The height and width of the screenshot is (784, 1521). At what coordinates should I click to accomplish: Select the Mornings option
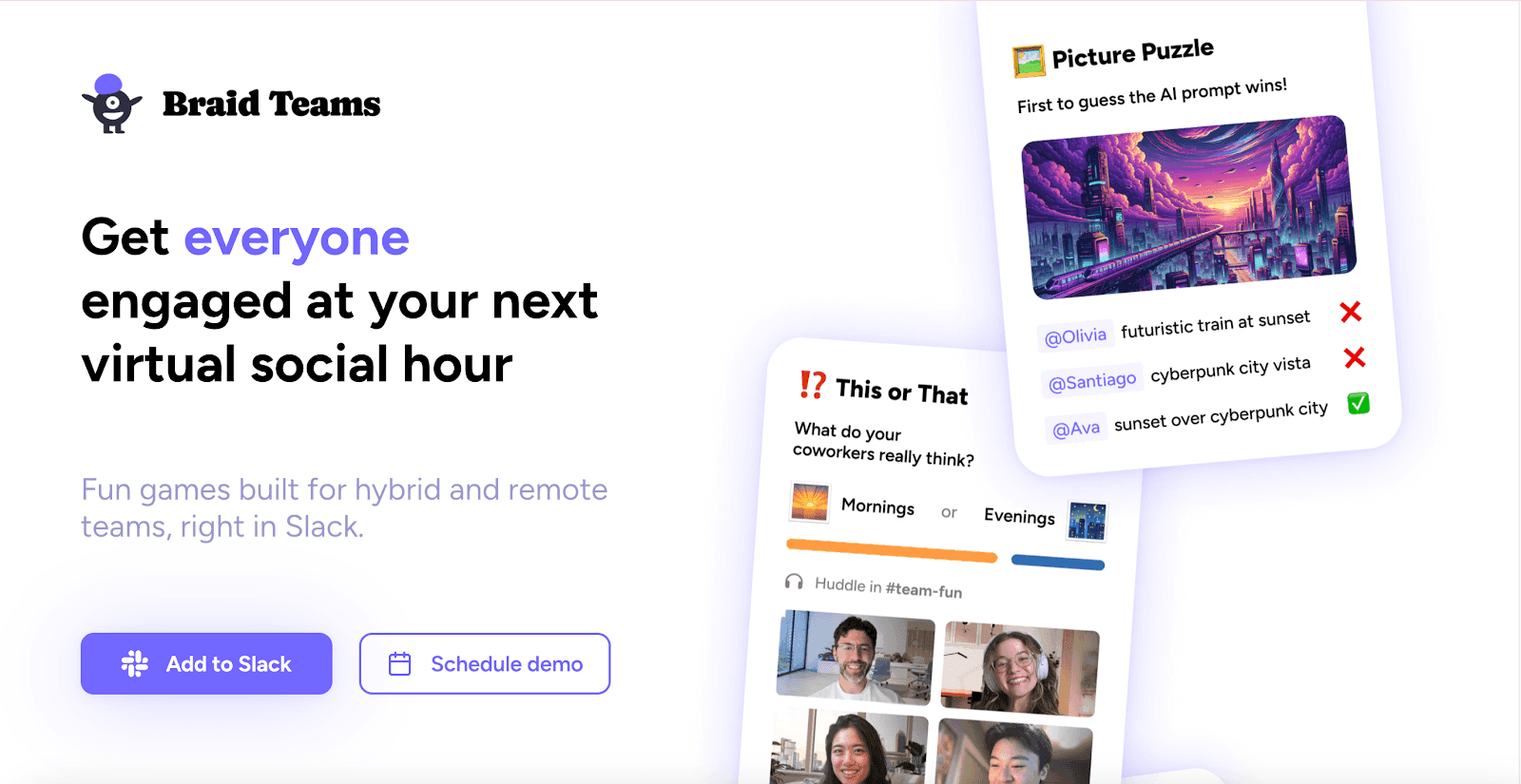(877, 507)
